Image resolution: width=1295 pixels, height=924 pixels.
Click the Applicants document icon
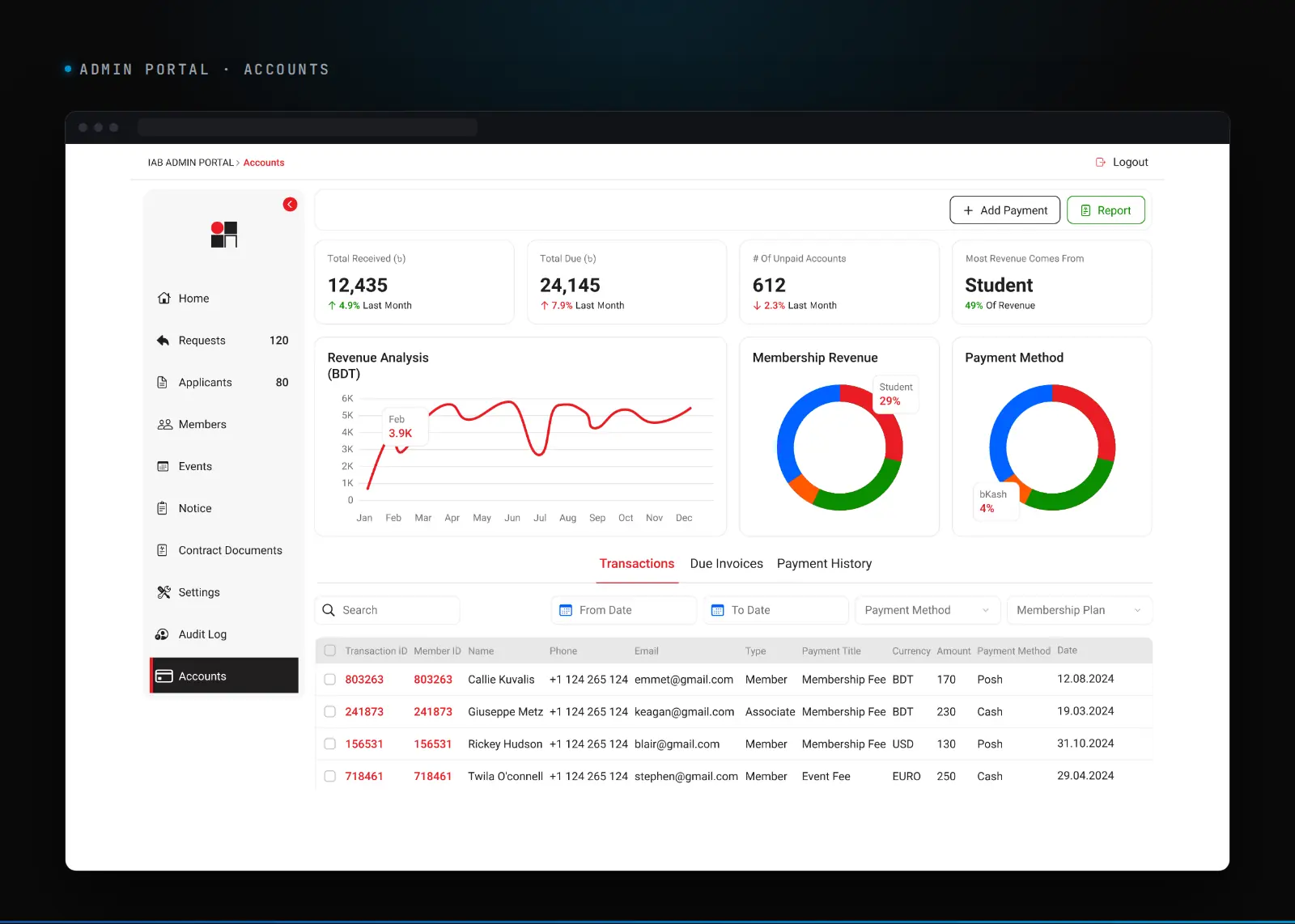click(162, 383)
